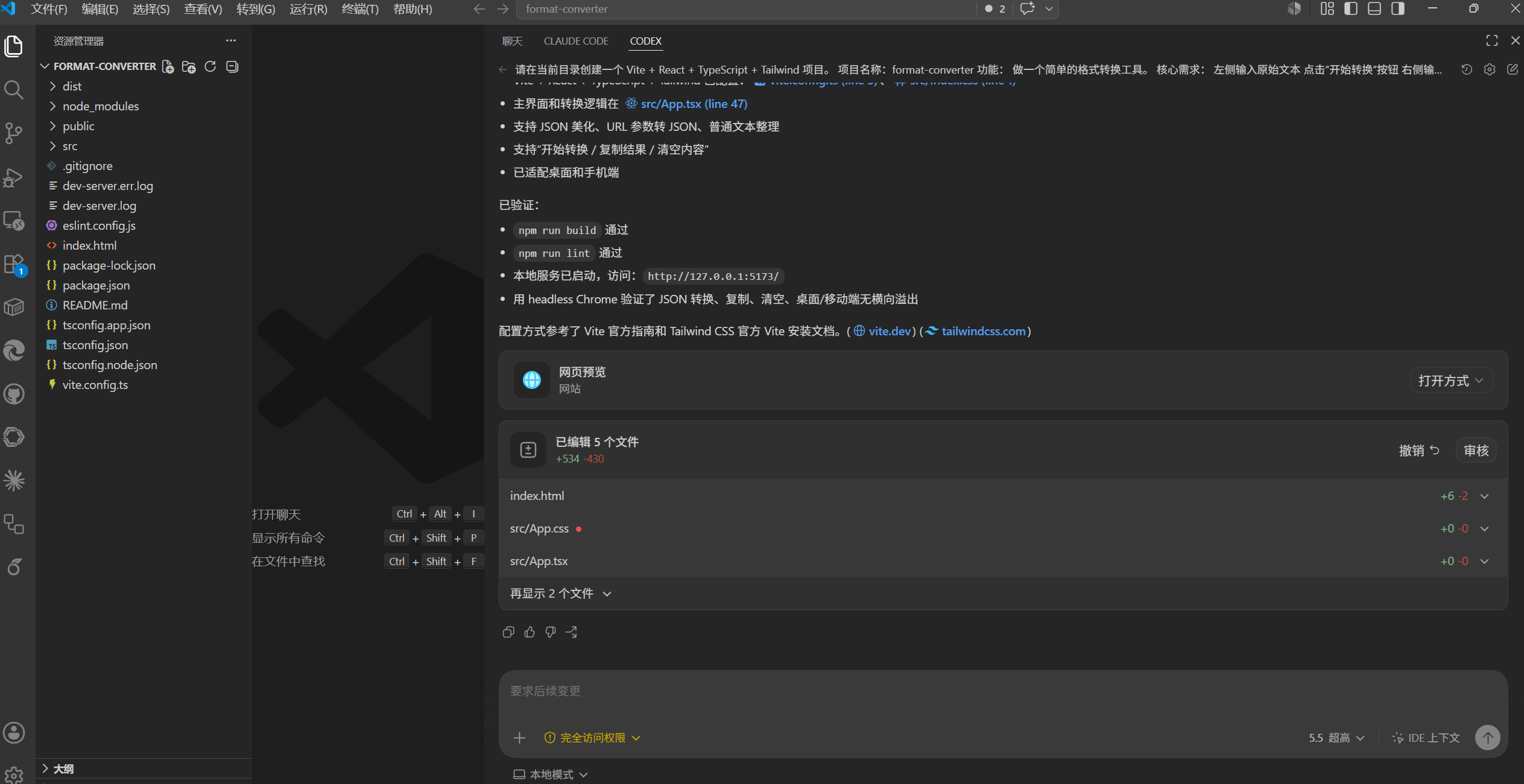Click 审核 review button
This screenshot has height=784, width=1524.
point(1476,450)
